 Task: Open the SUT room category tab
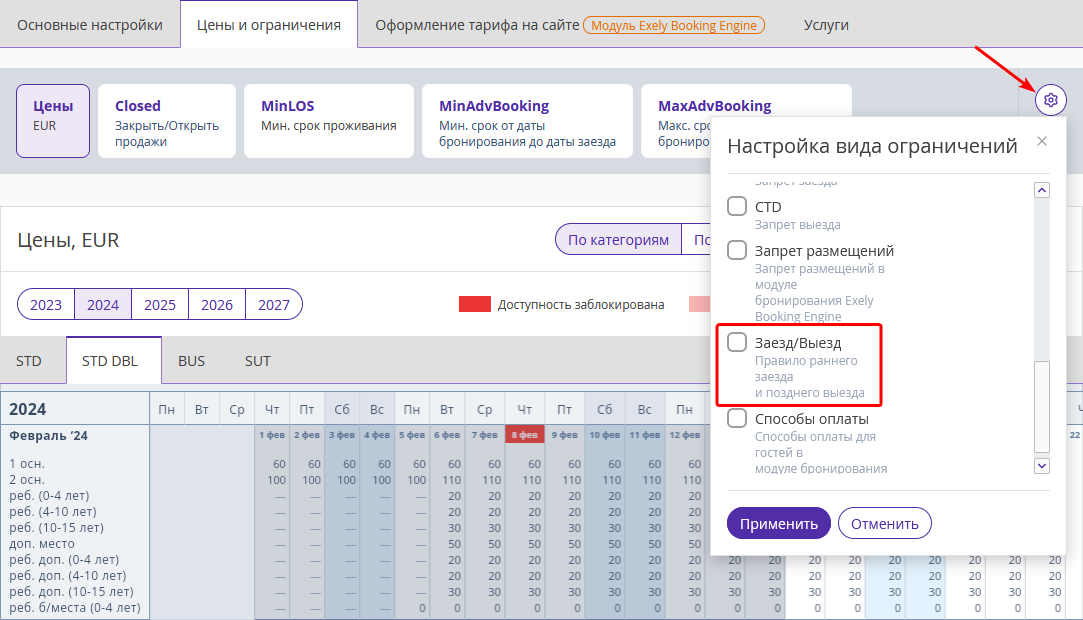258,361
